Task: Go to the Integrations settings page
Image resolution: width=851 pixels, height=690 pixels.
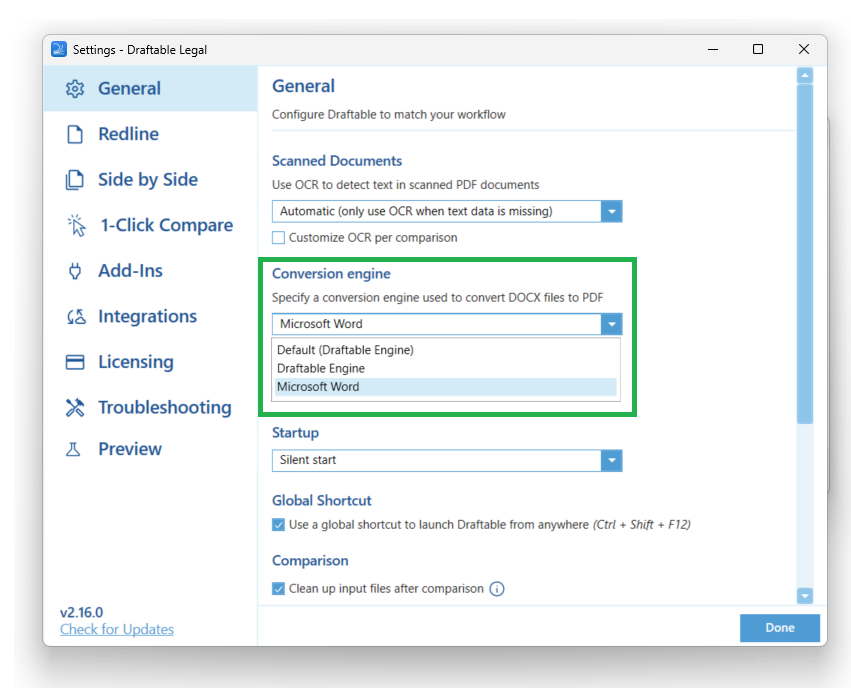Action: [146, 316]
